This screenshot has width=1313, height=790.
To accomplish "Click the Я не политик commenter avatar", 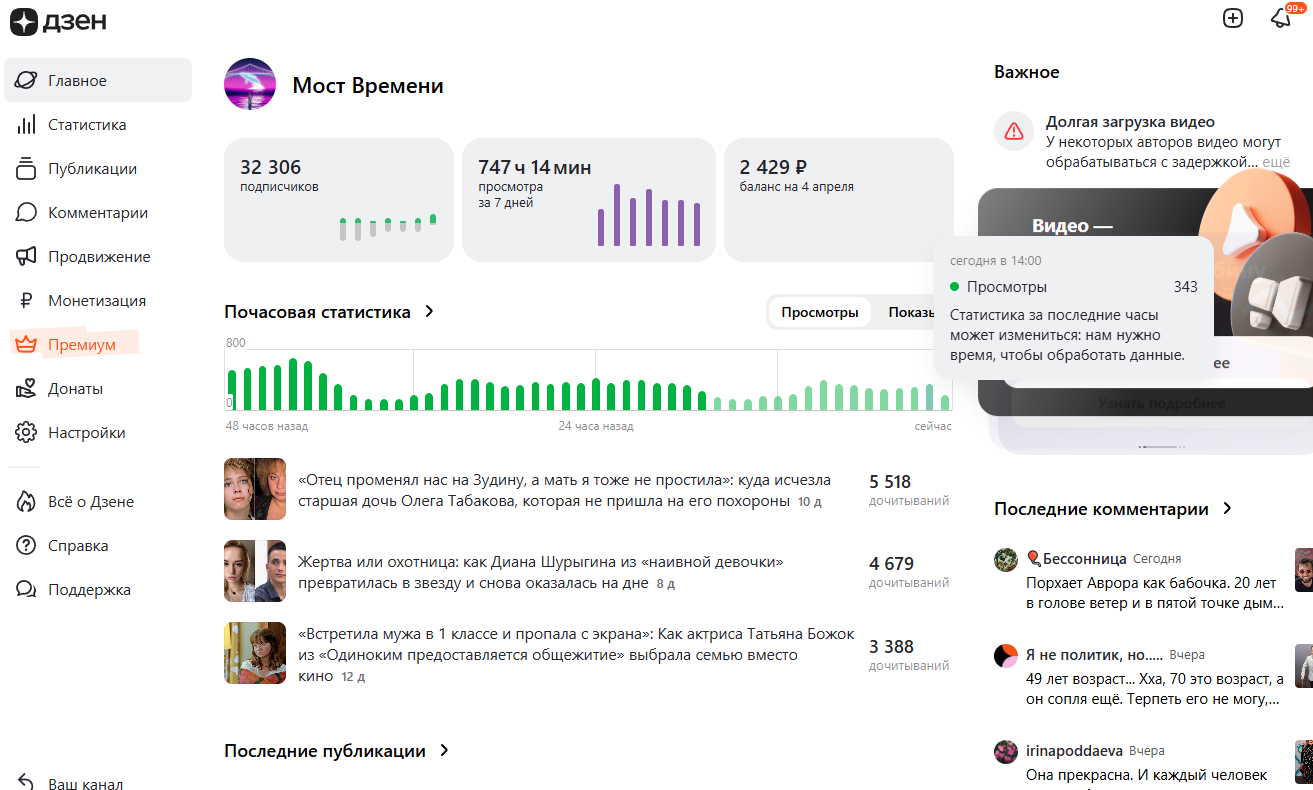I will (x=1006, y=656).
